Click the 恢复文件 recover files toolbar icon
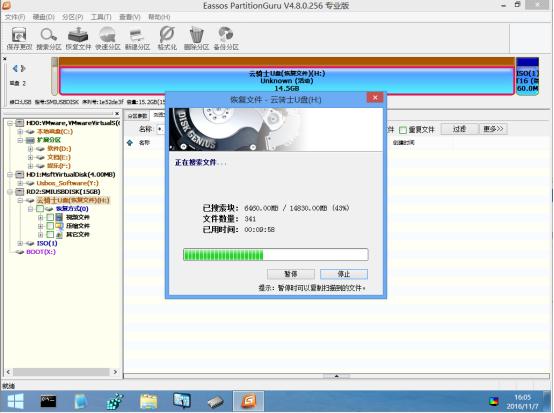Image resolution: width=554 pixels, height=413 pixels. (78, 35)
